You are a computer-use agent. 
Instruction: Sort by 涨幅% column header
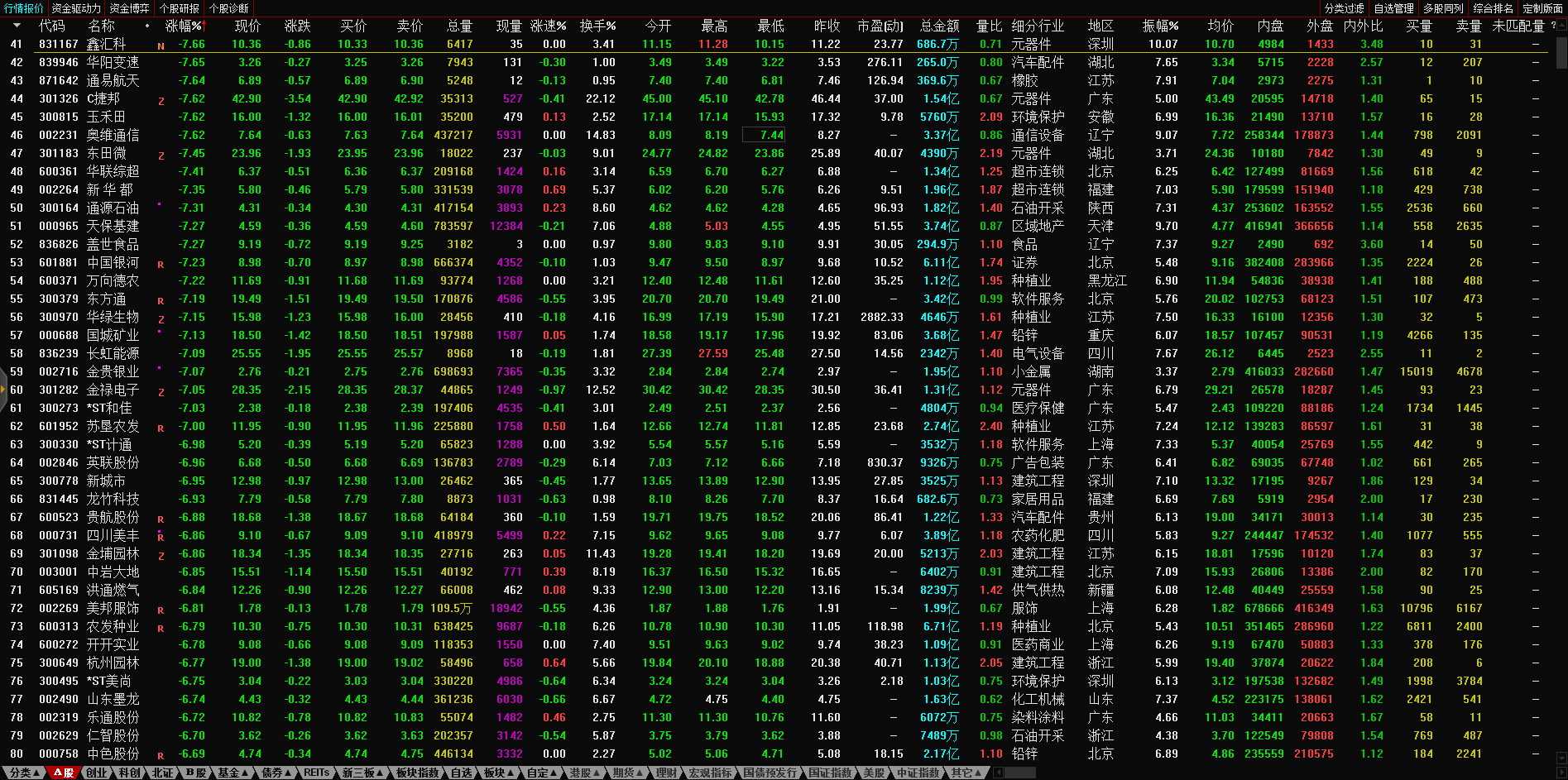pyautogui.click(x=183, y=26)
